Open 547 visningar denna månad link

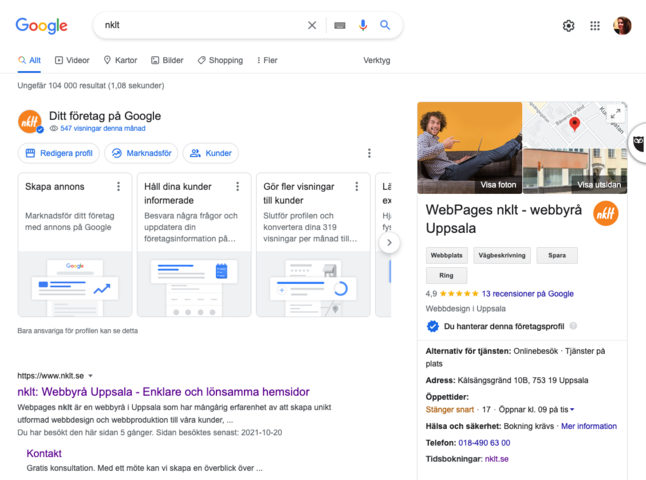pos(103,129)
